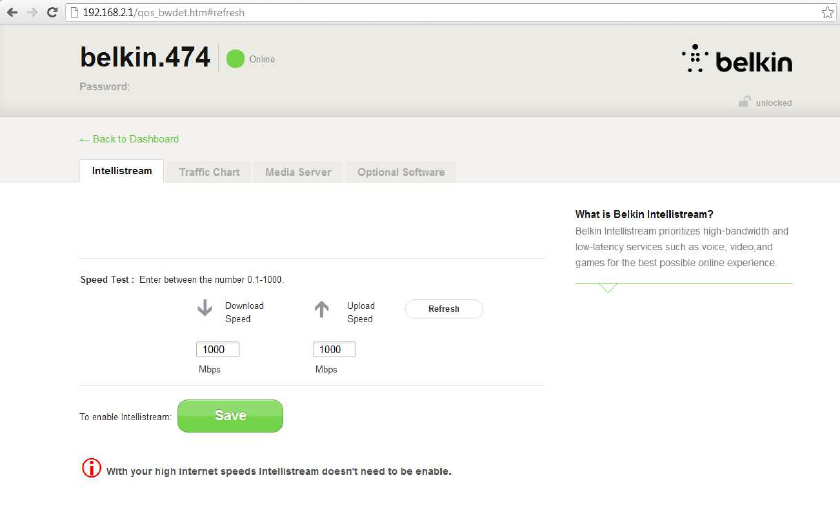Click the unlocked status text

click(774, 103)
